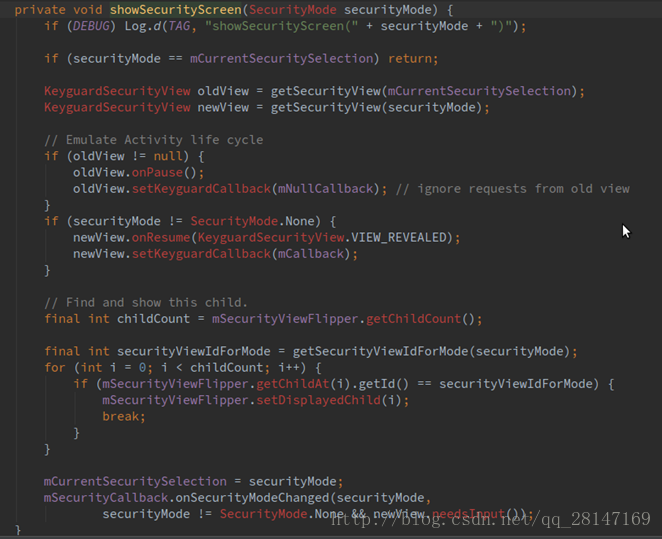Click the getChildAt method call
This screenshot has width=662, height=539.
293,384
